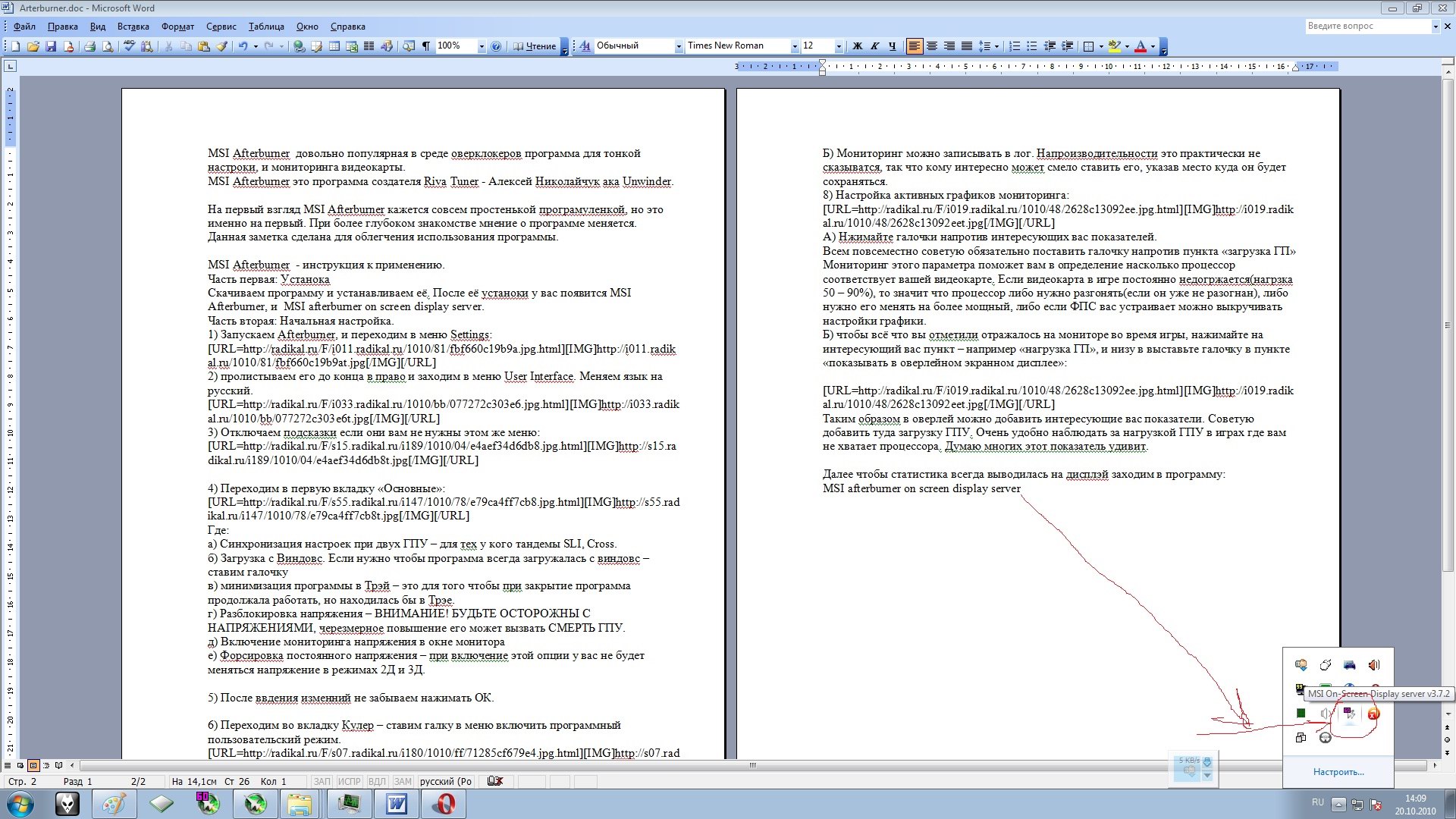Open the zoom 100% dropdown
1456x819 pixels.
point(481,46)
